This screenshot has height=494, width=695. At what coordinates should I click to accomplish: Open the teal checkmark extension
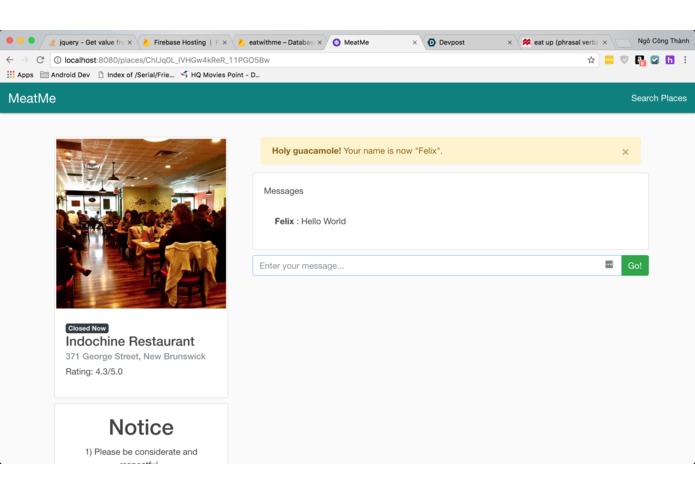(655, 60)
